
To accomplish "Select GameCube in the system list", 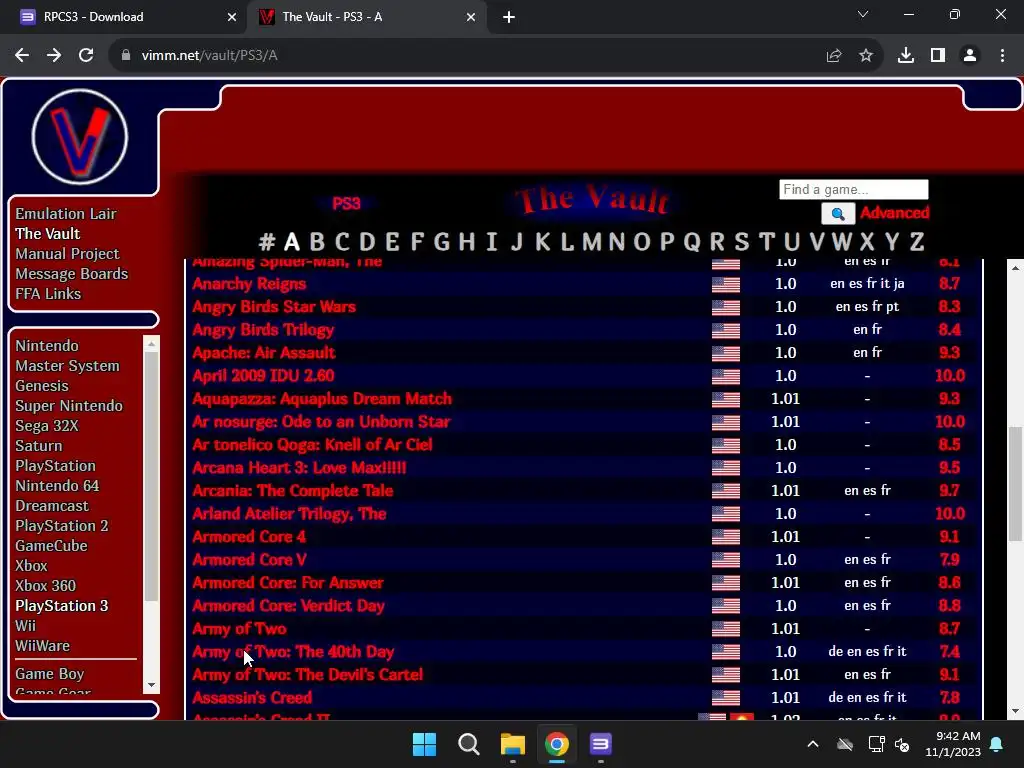I will (52, 546).
